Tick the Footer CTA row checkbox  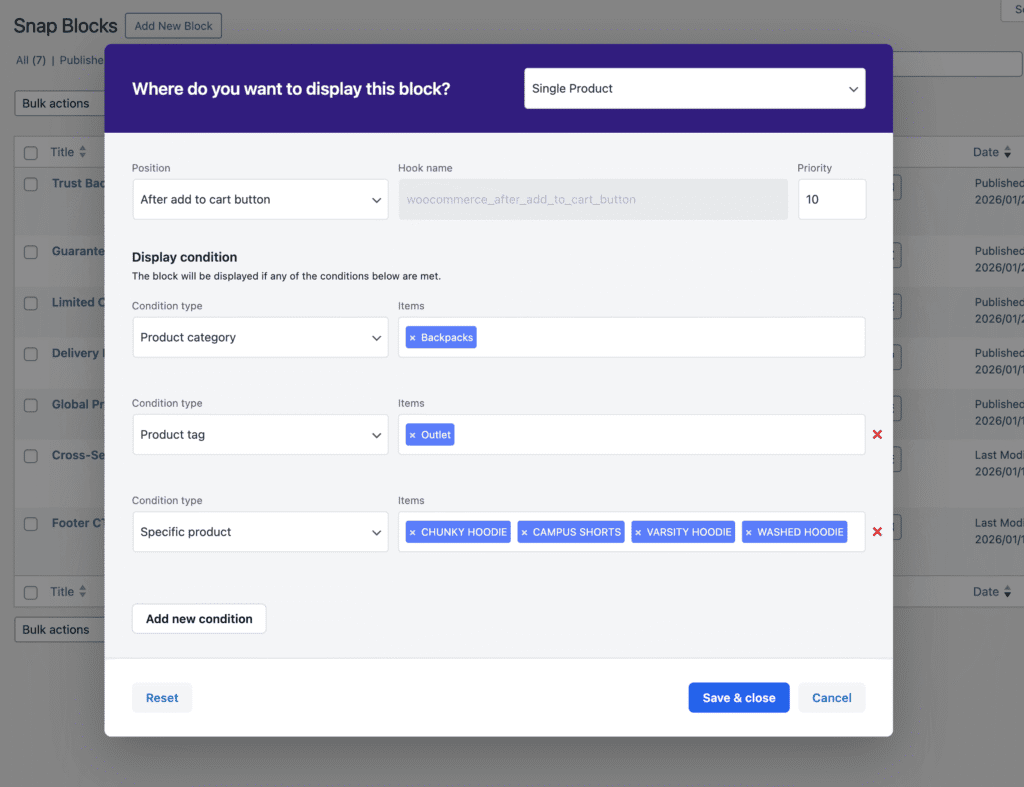(31, 524)
